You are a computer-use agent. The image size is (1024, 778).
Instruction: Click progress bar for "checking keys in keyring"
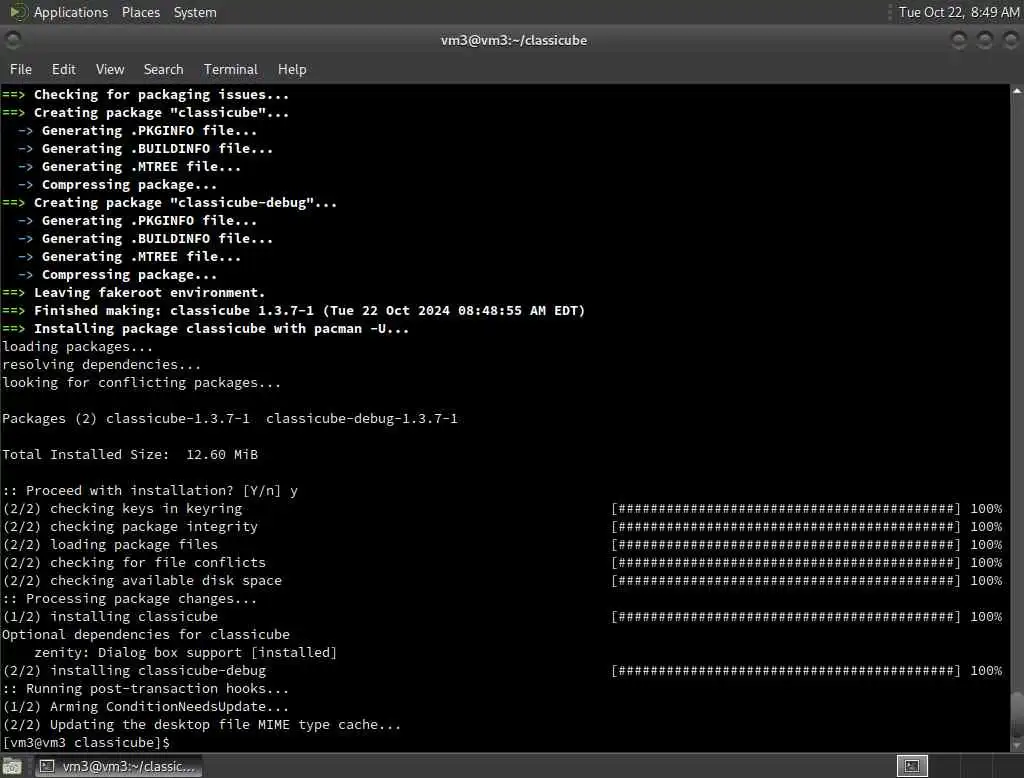786,509
